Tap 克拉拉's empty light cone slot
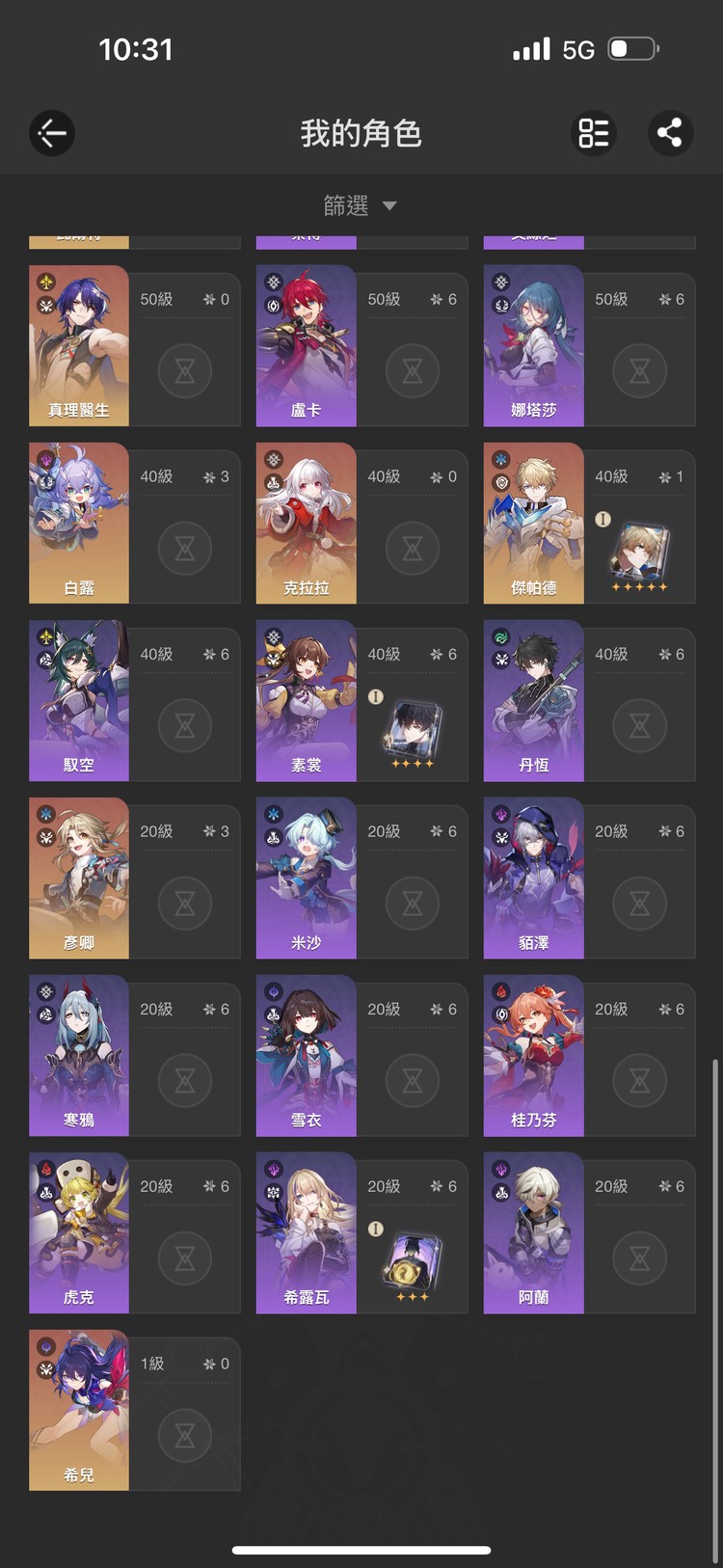 click(413, 549)
